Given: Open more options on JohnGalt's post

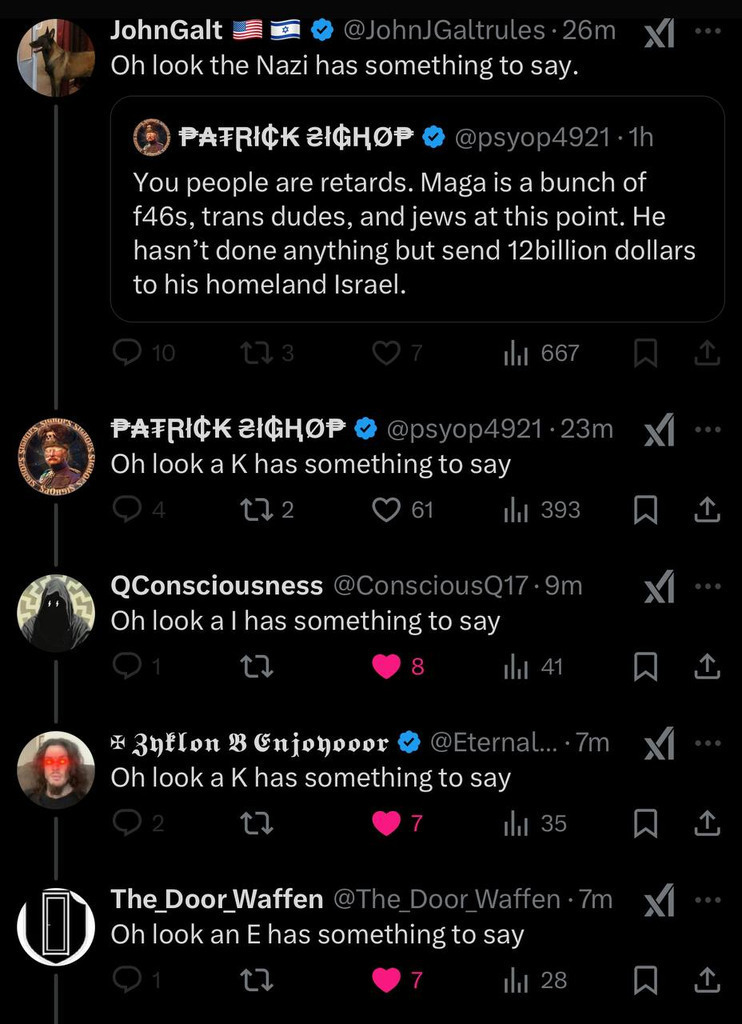Looking at the screenshot, I should click(707, 30).
